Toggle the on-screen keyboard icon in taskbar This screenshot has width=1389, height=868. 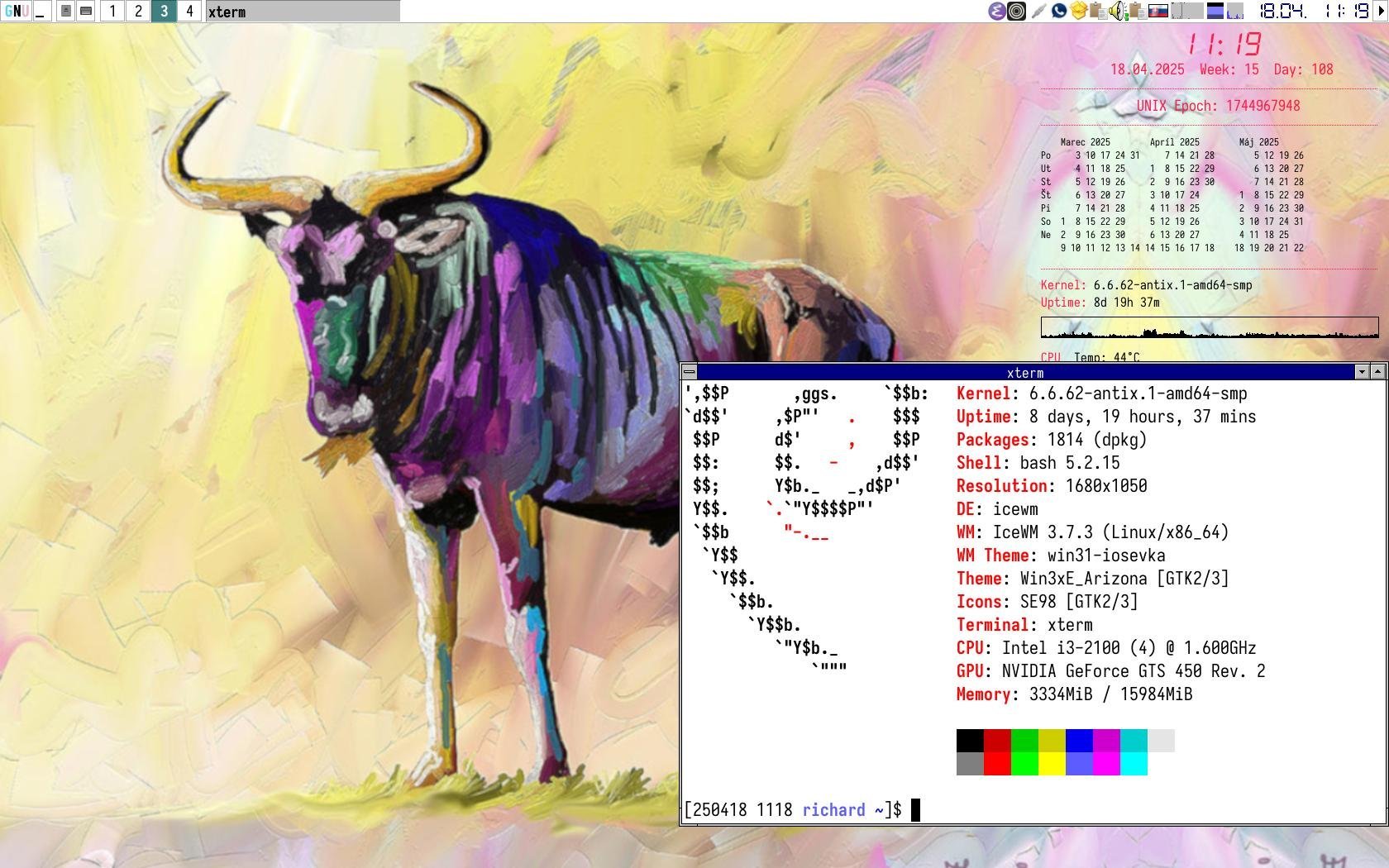click(86, 11)
